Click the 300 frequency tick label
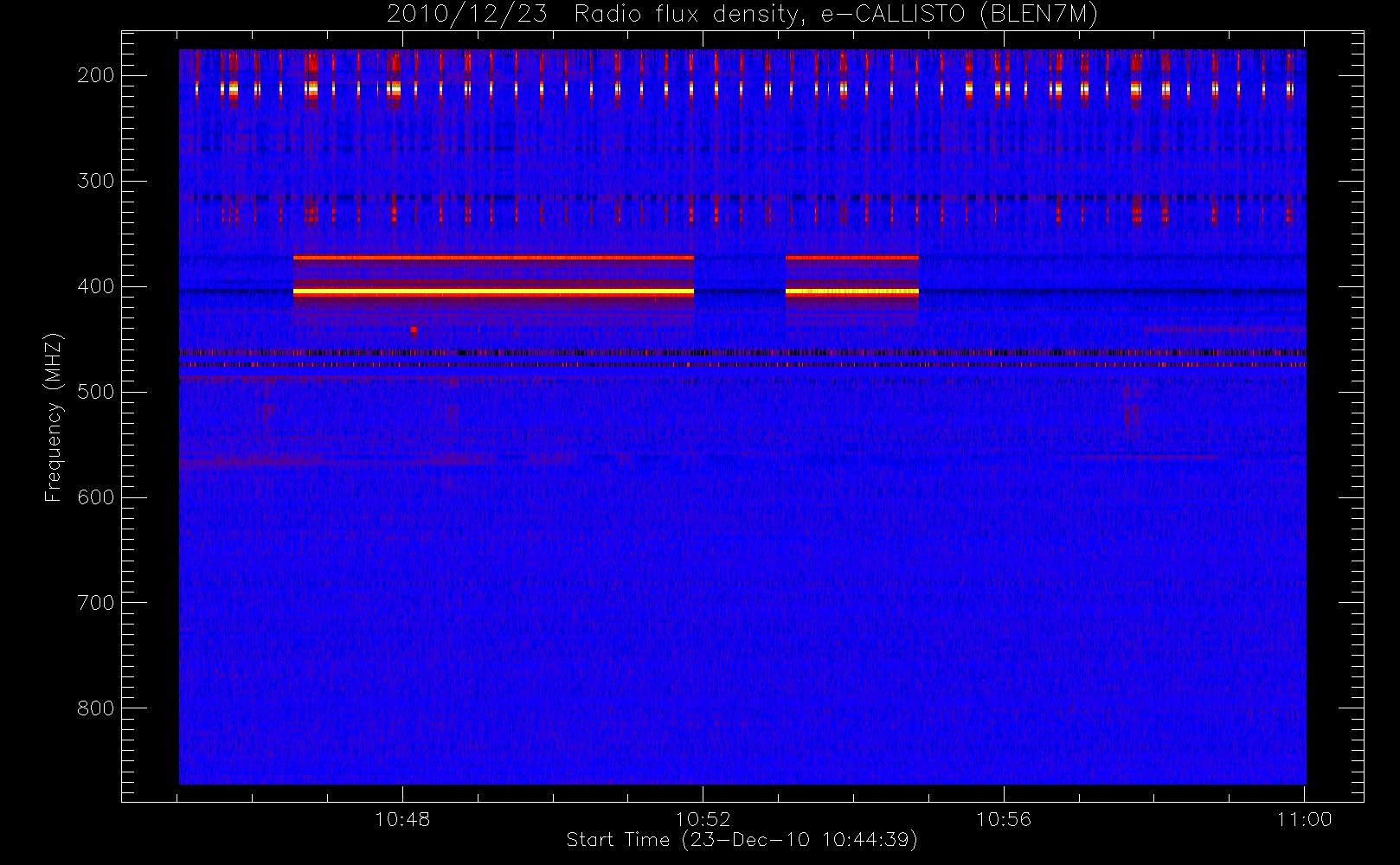 (x=96, y=181)
